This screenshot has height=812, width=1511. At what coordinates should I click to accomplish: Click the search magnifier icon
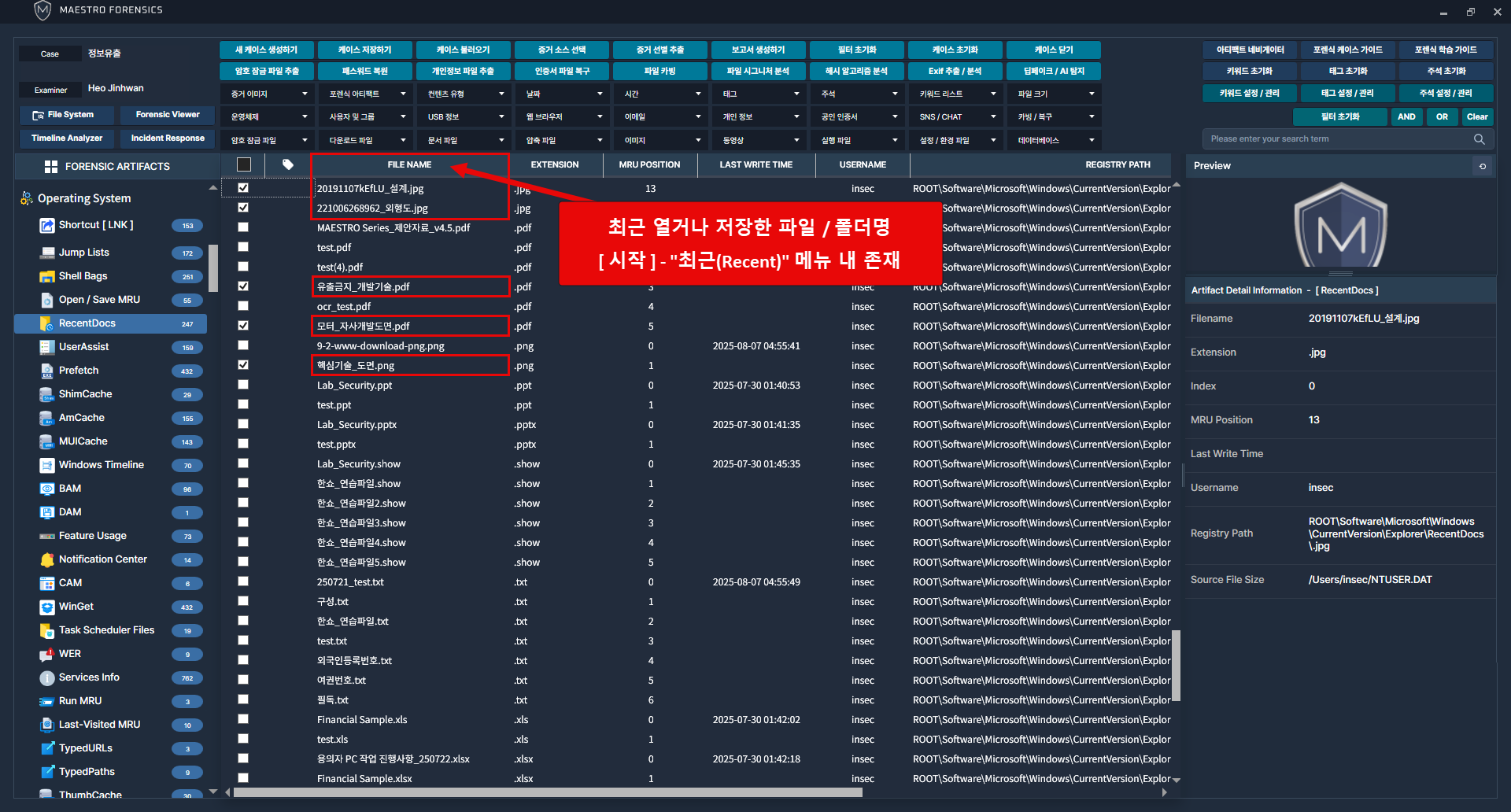(x=1480, y=139)
